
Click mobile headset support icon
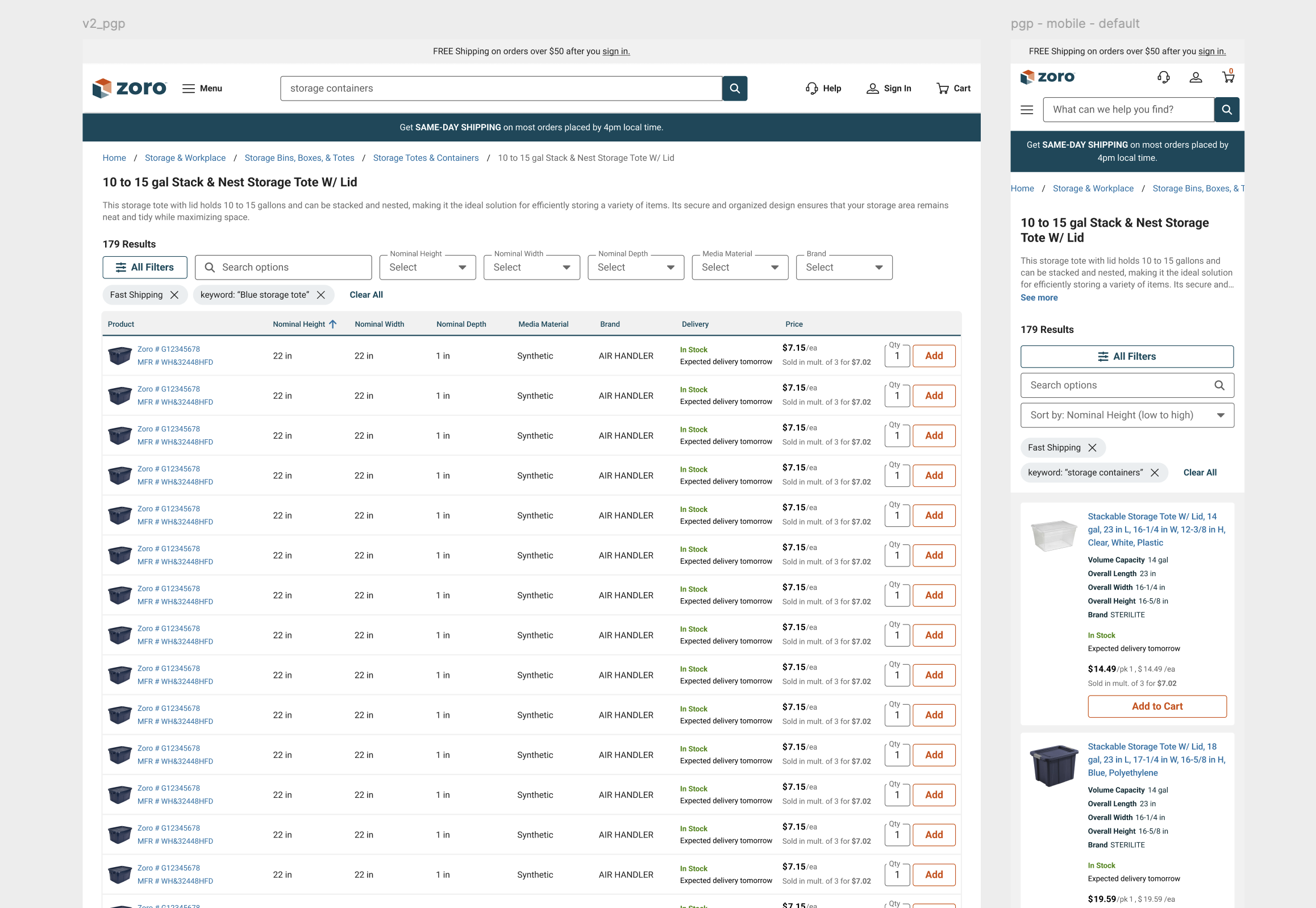click(1164, 77)
